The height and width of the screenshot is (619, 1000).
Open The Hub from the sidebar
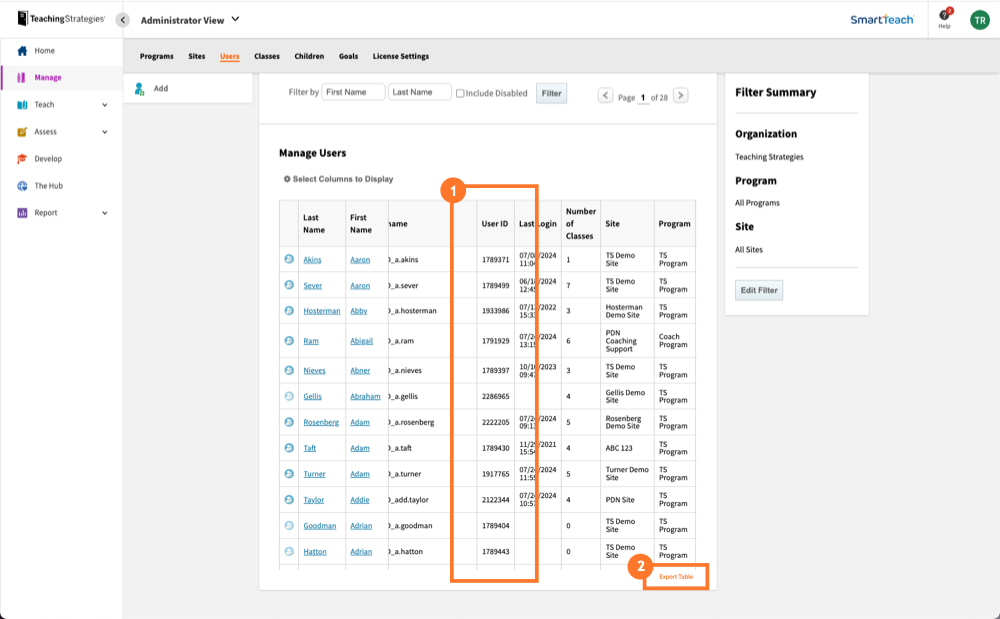(22, 185)
